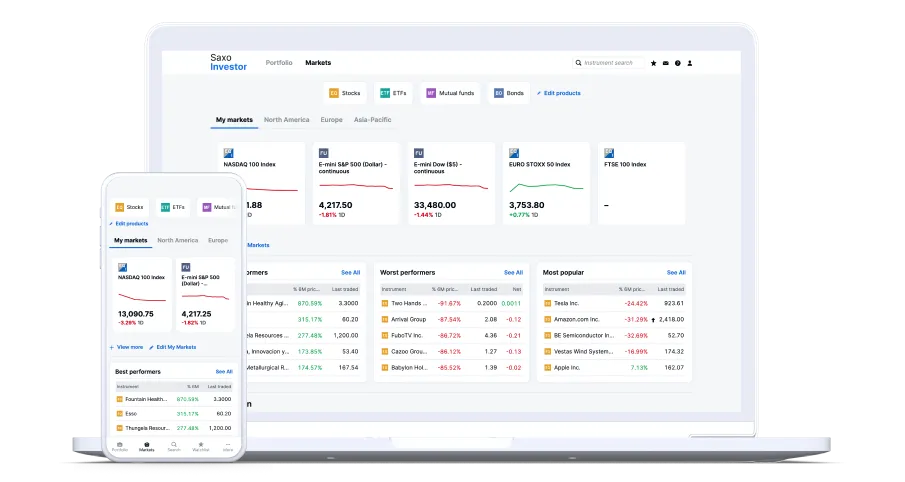Viewport: 905px width, 482px height.
Task: Open the watchlist star icon in laptop header
Action: pyautogui.click(x=653, y=63)
